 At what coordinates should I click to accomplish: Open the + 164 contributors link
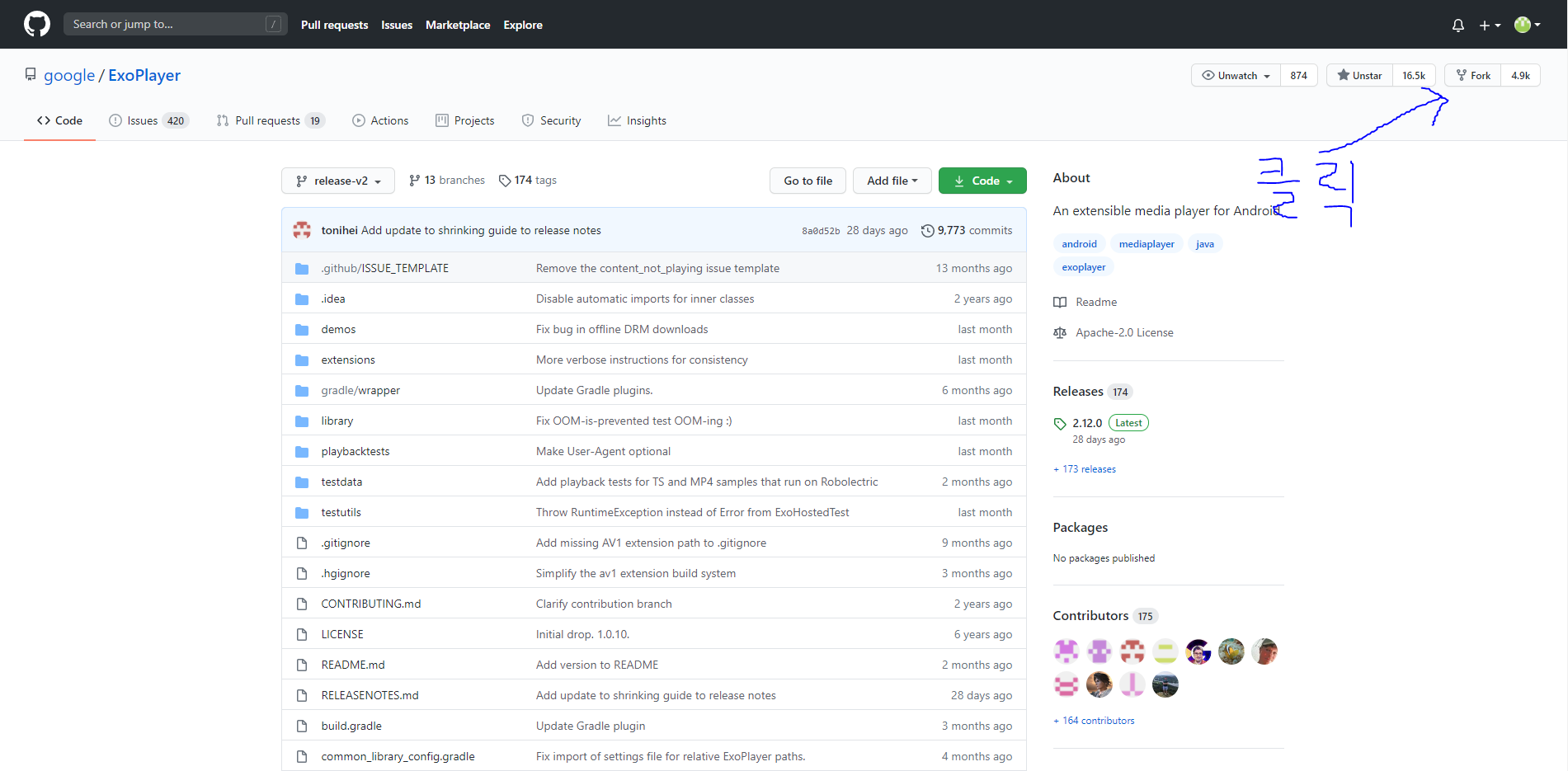coord(1094,721)
